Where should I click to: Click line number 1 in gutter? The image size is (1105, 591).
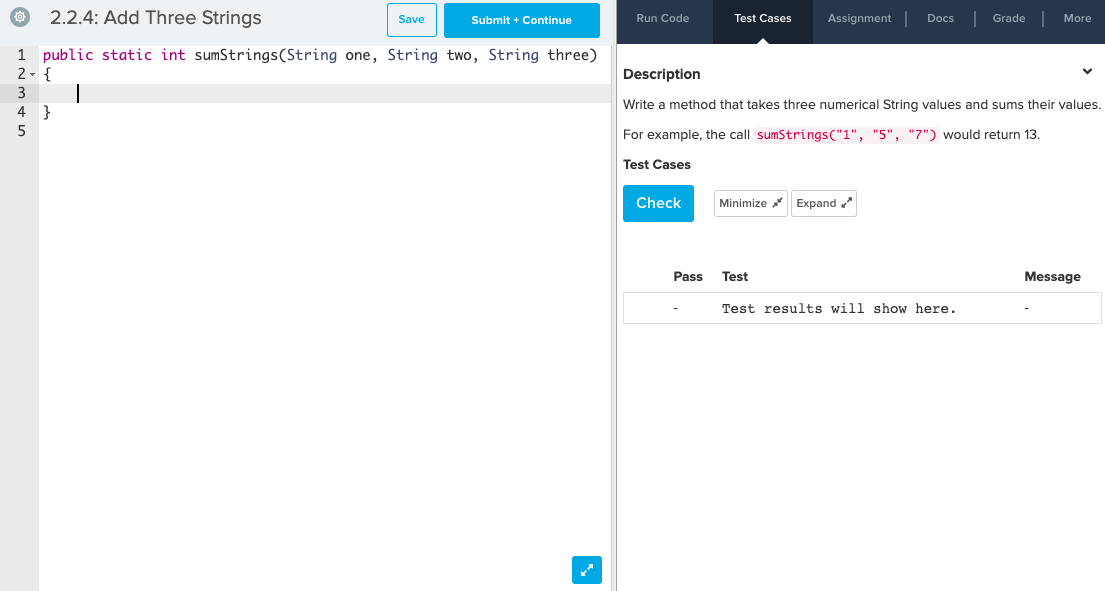[21, 55]
